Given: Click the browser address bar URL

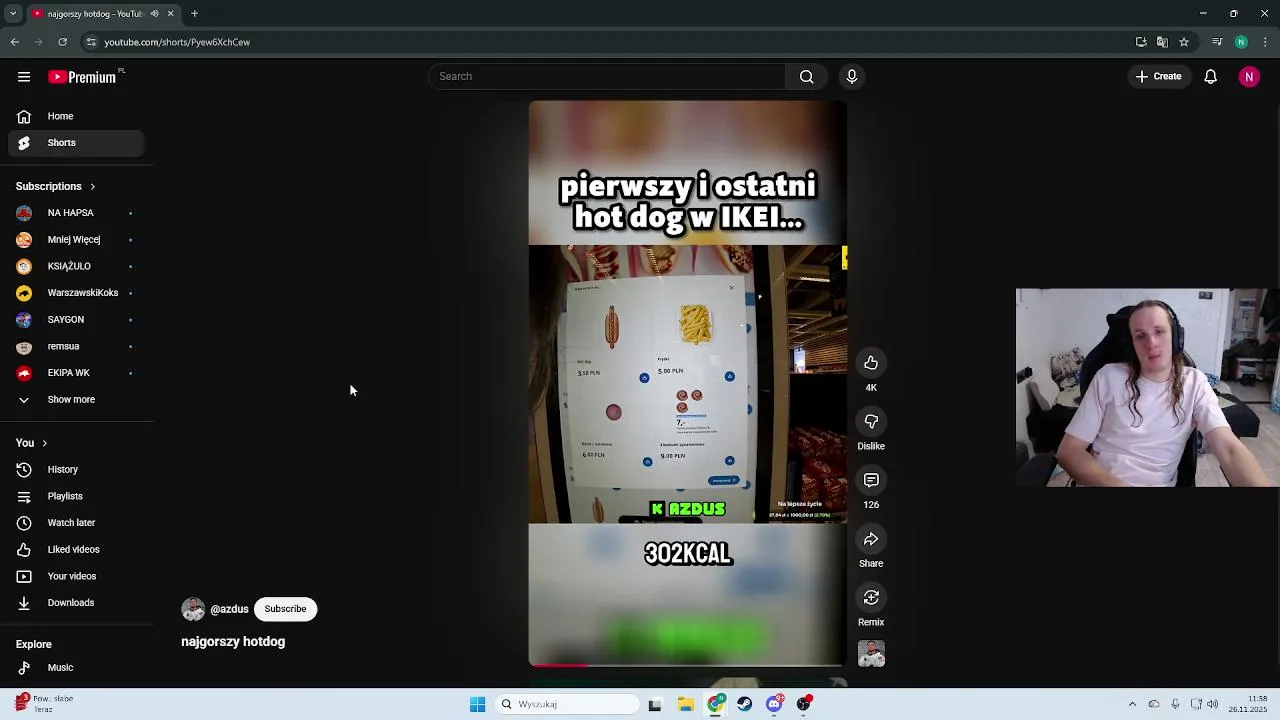Looking at the screenshot, I should 177,42.
